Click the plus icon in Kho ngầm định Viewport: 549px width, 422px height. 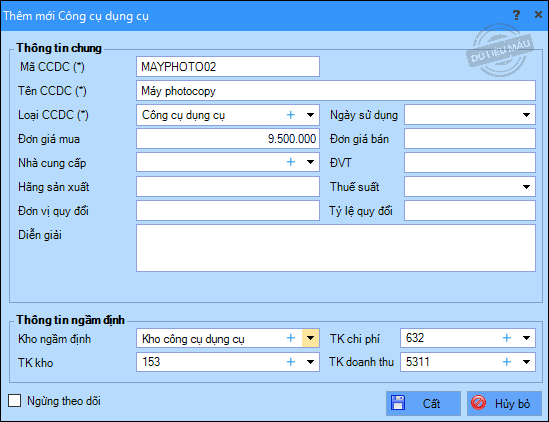click(291, 338)
